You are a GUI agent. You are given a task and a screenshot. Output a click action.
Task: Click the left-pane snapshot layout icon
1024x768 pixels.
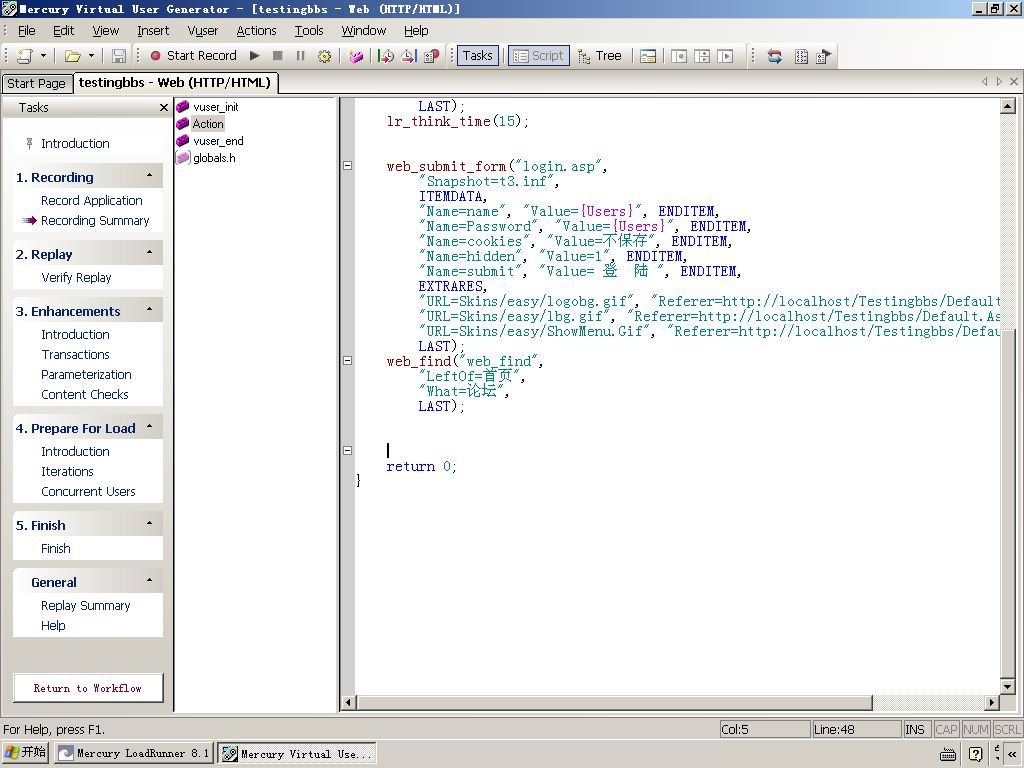[679, 56]
